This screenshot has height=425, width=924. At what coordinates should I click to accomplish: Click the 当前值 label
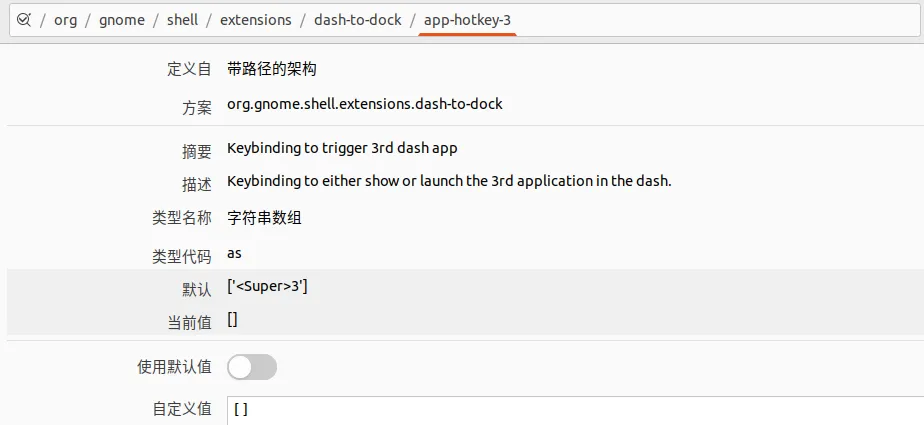[x=189, y=323]
